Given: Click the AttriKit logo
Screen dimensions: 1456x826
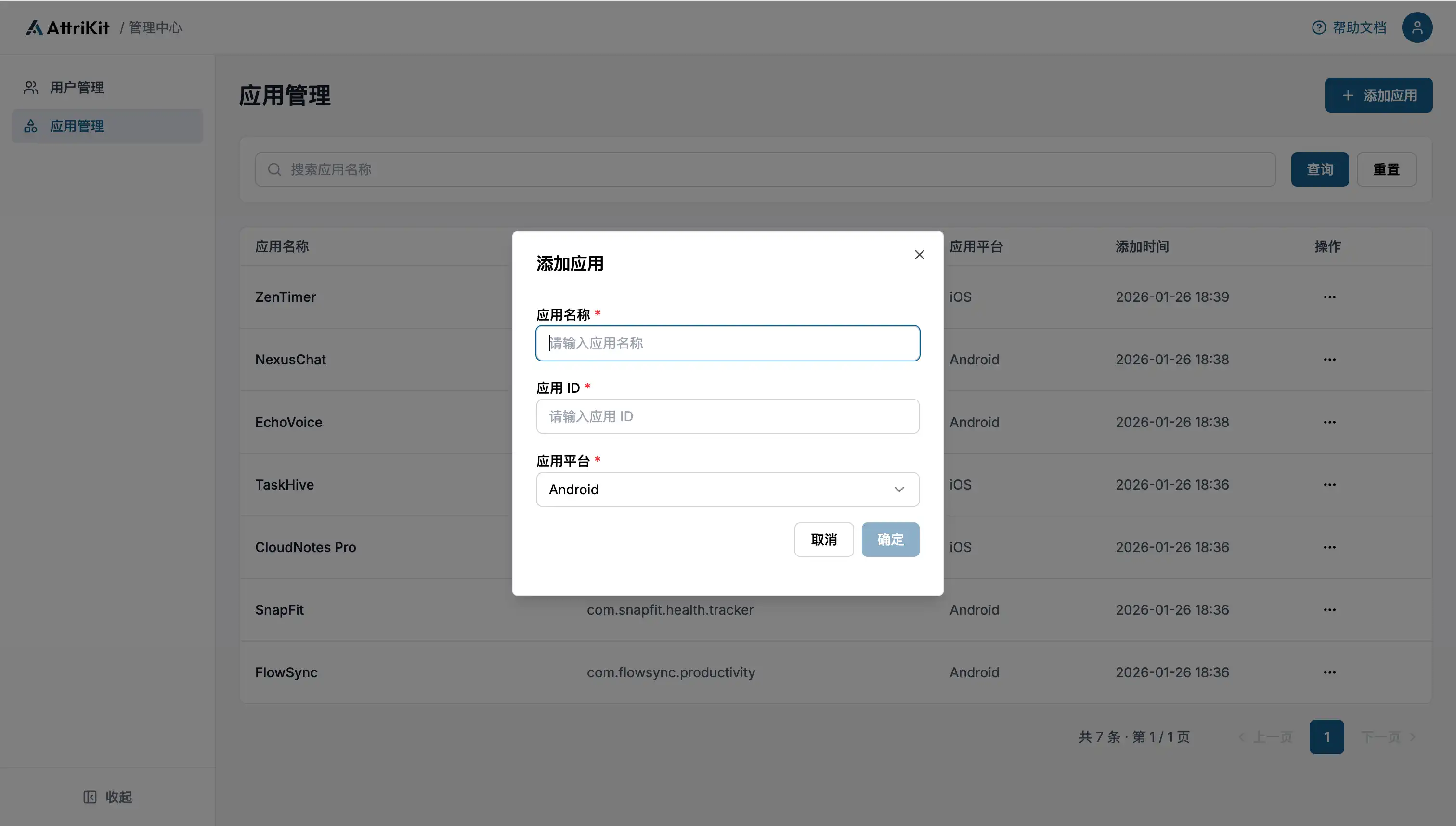Looking at the screenshot, I should tap(67, 27).
